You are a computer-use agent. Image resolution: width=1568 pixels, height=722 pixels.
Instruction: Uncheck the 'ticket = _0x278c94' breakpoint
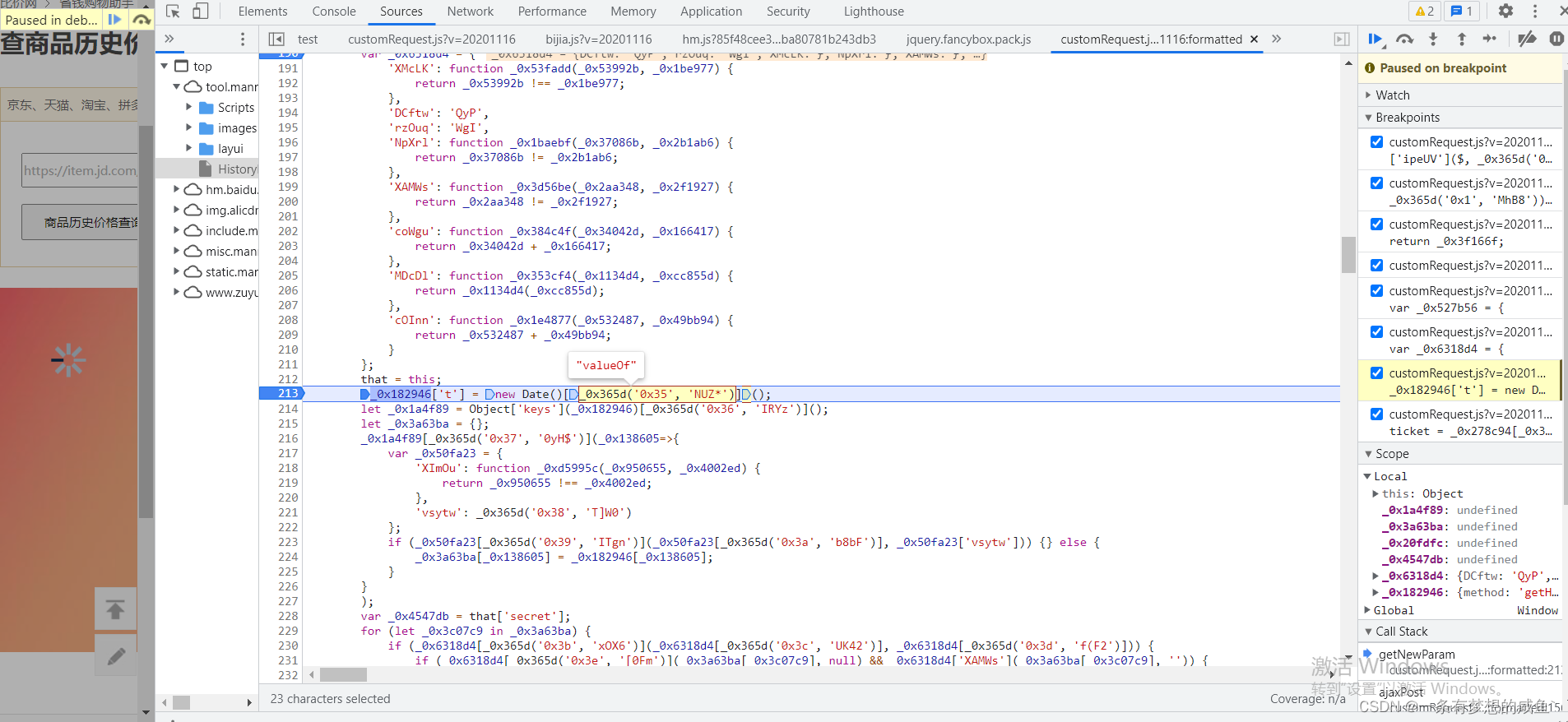point(1376,414)
